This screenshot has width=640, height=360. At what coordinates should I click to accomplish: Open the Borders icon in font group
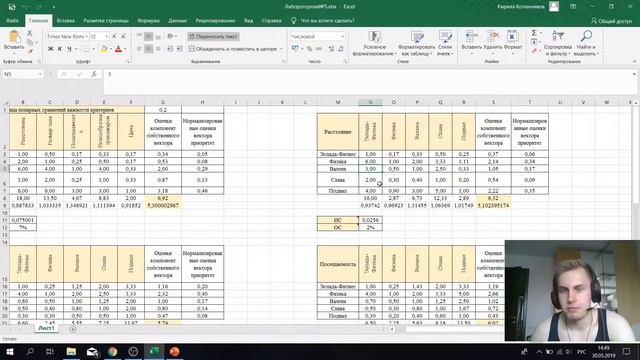coord(86,49)
